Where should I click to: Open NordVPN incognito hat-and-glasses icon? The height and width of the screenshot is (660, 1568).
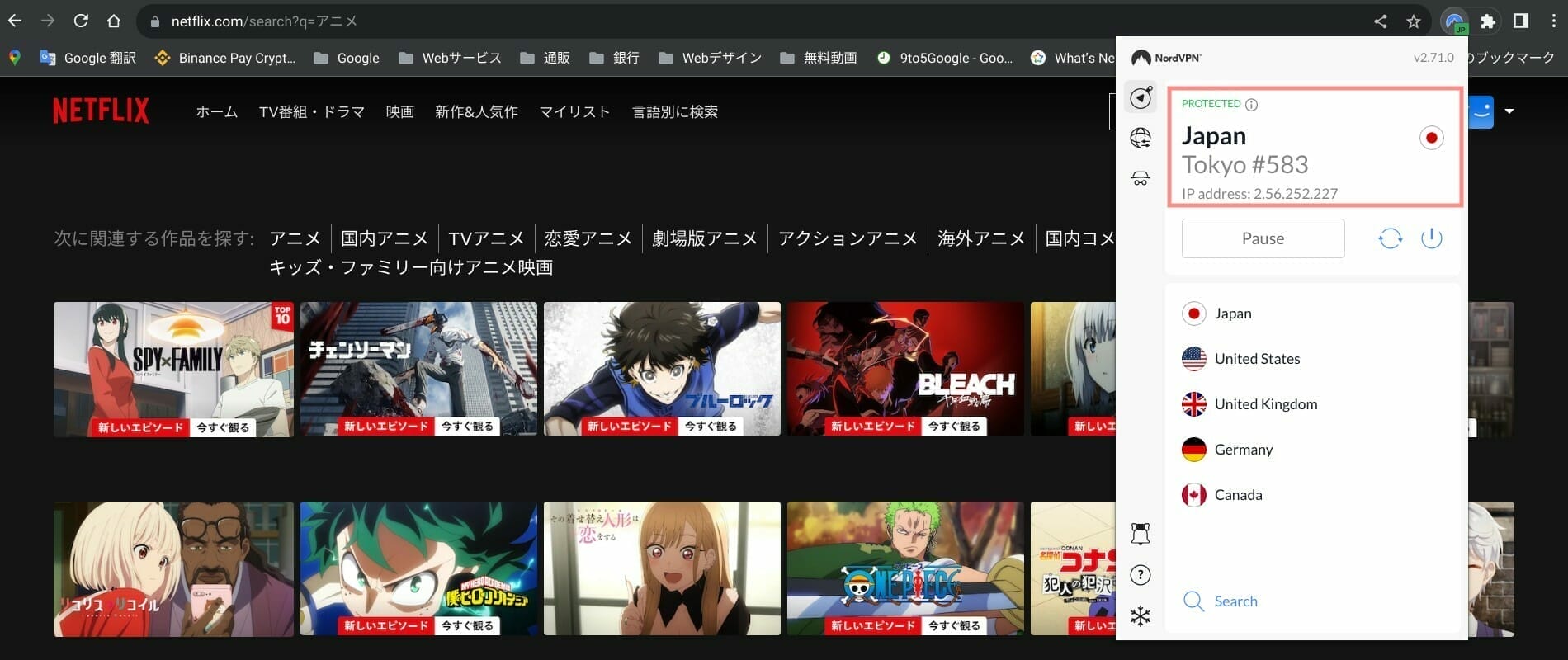coord(1141,177)
